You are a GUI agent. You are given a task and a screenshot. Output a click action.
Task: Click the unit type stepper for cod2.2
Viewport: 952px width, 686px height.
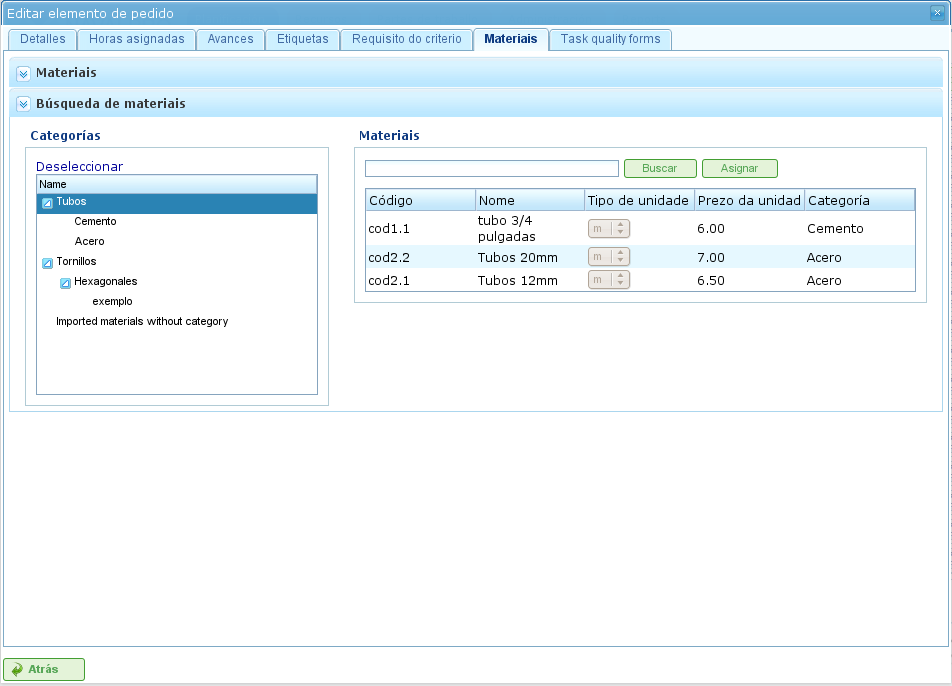(x=620, y=258)
